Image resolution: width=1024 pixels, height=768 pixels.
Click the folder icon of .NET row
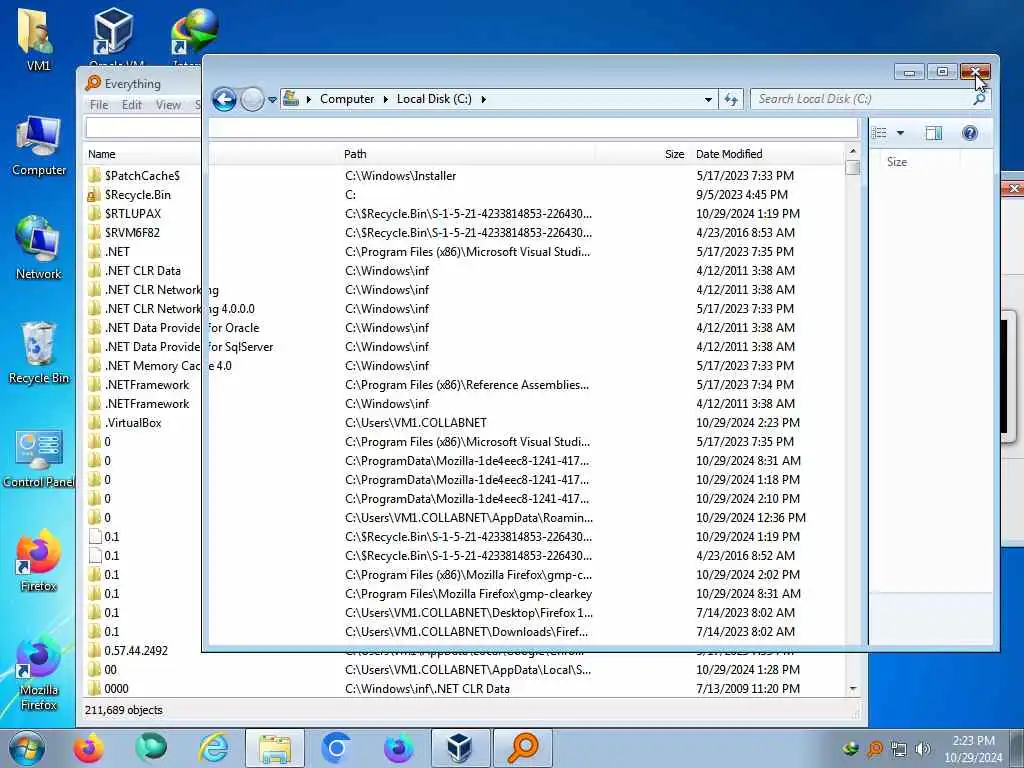[94, 251]
